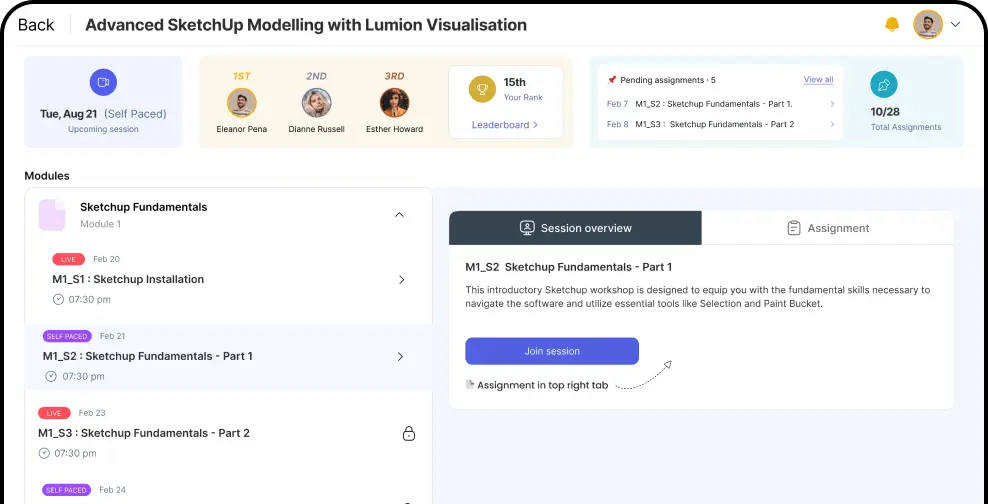Click Dianne Russell's 2nd place avatar
This screenshot has width=988, height=504.
coord(316,103)
